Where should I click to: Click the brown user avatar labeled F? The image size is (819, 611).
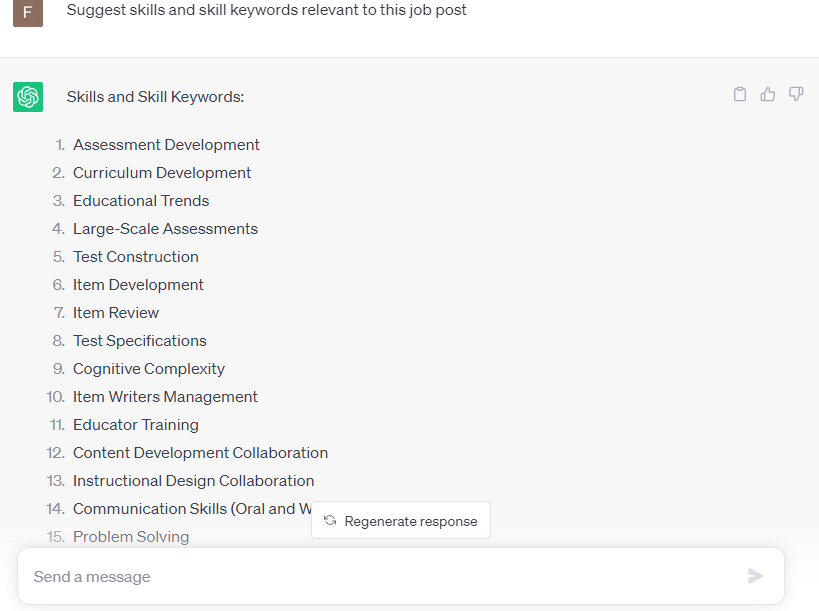pyautogui.click(x=28, y=12)
